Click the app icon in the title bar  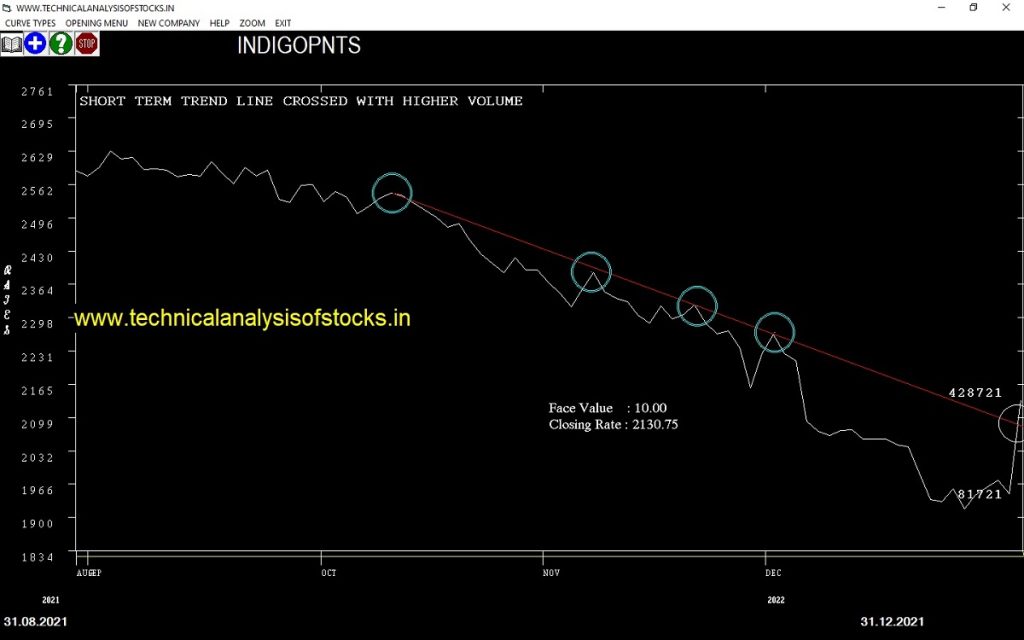(8, 8)
